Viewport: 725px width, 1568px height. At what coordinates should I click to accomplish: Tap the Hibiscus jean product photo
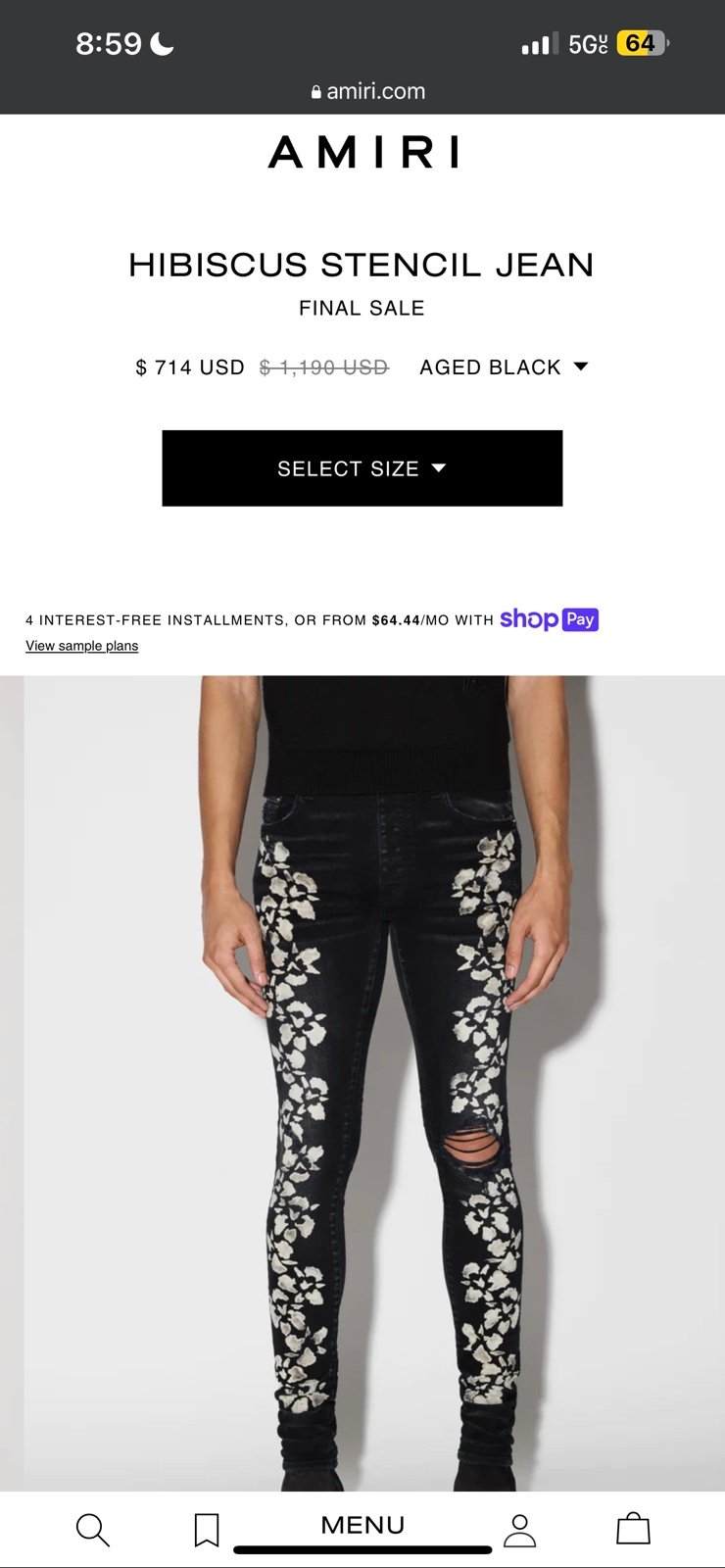click(362, 1083)
